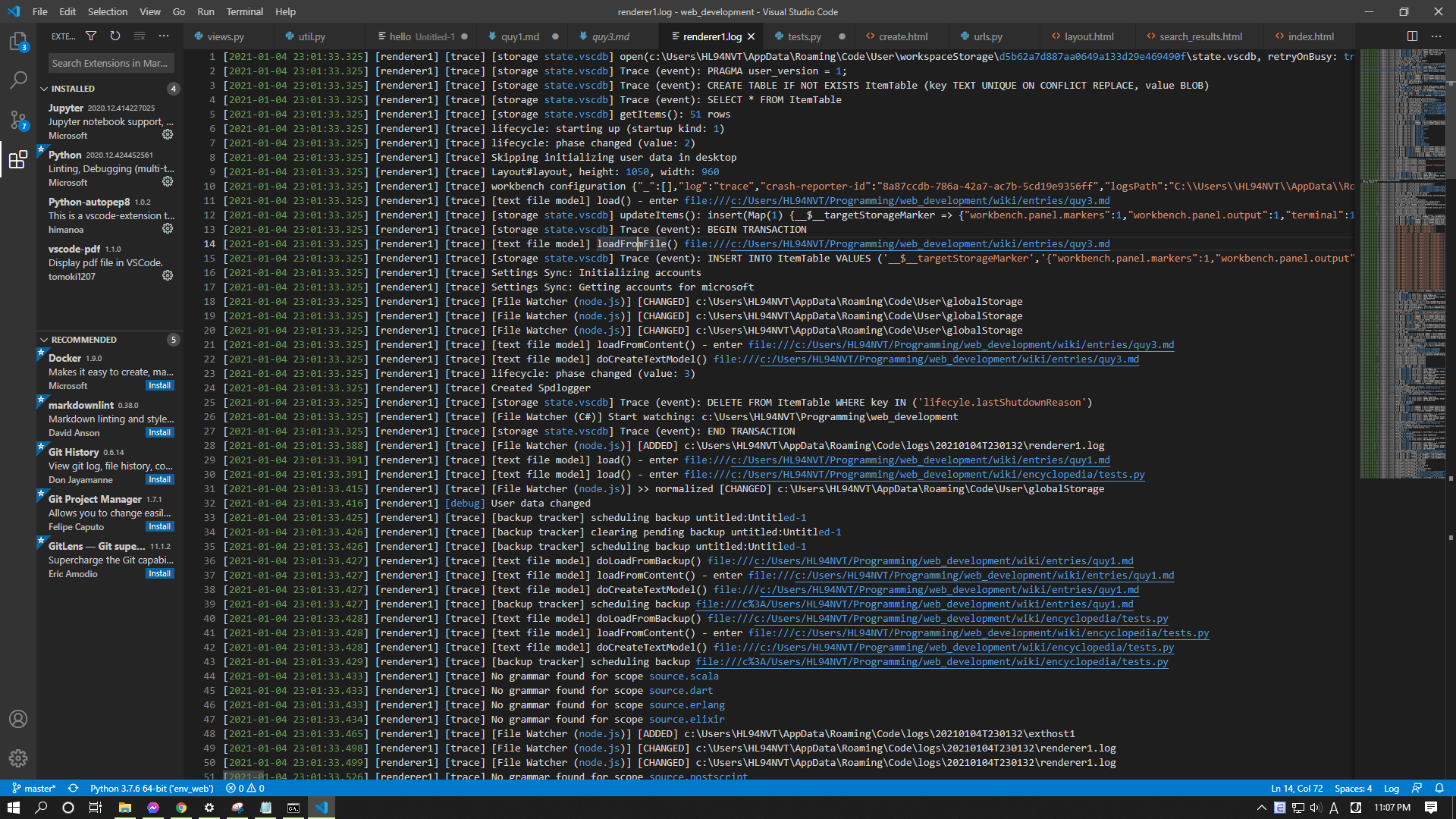The image size is (1456, 819).
Task: Open the Source Control view
Action: (x=18, y=120)
